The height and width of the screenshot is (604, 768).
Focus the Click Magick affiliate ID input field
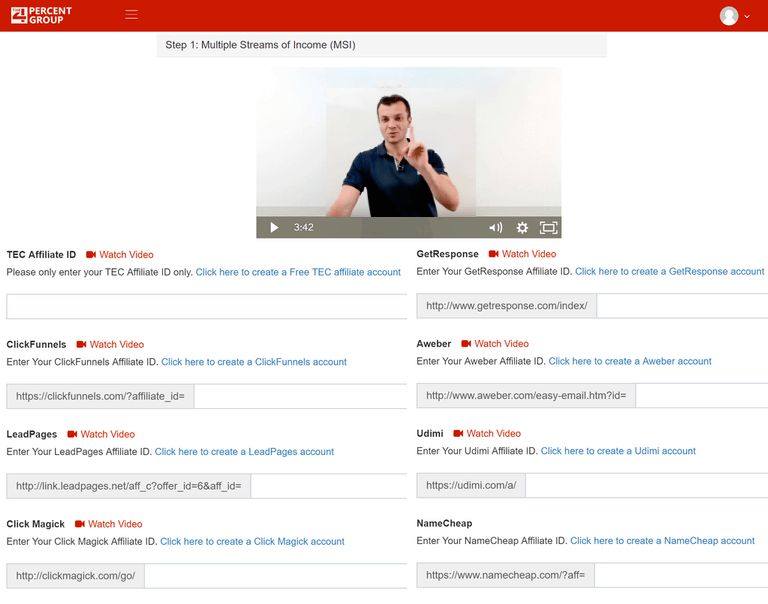pos(276,576)
